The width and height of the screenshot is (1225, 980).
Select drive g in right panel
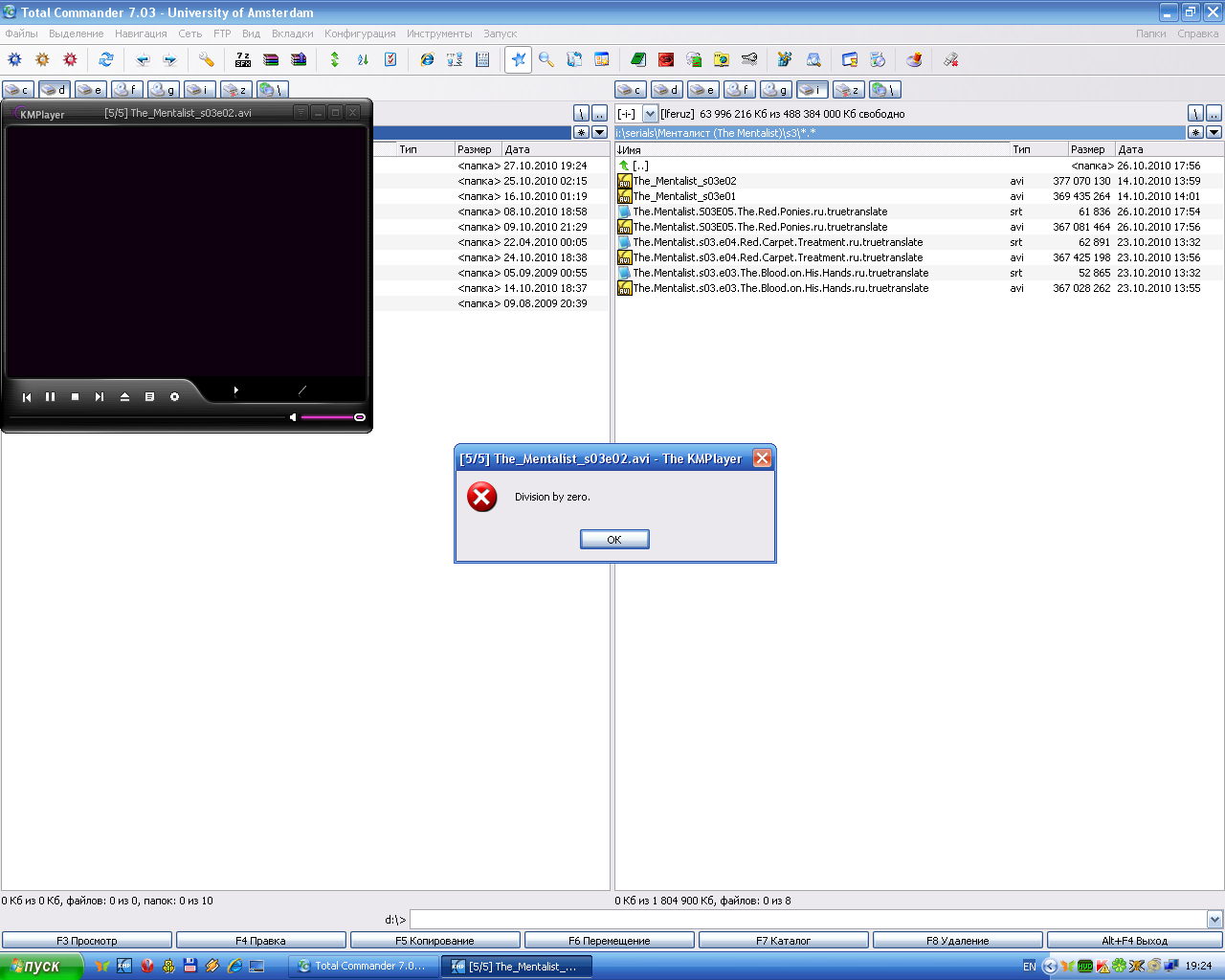[775, 89]
